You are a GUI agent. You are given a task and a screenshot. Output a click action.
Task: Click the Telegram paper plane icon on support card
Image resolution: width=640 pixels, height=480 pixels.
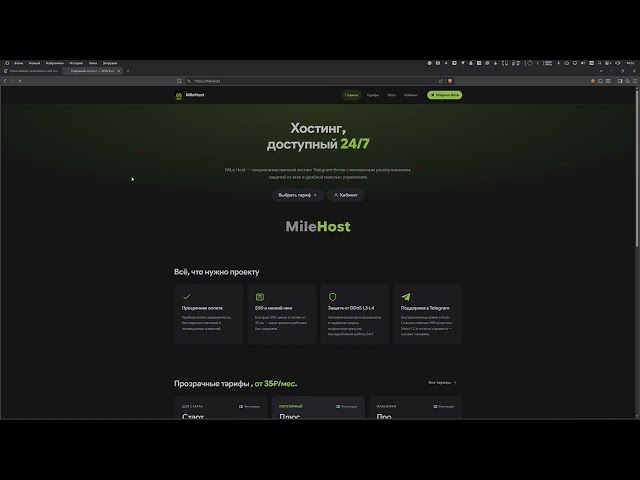click(x=406, y=297)
